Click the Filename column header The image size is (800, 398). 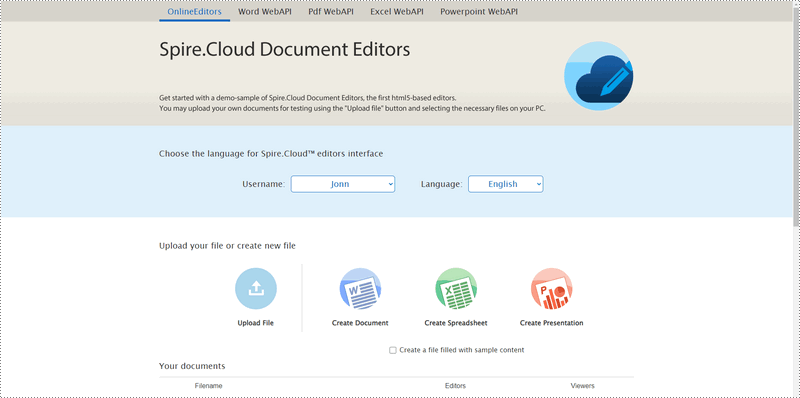[208, 386]
